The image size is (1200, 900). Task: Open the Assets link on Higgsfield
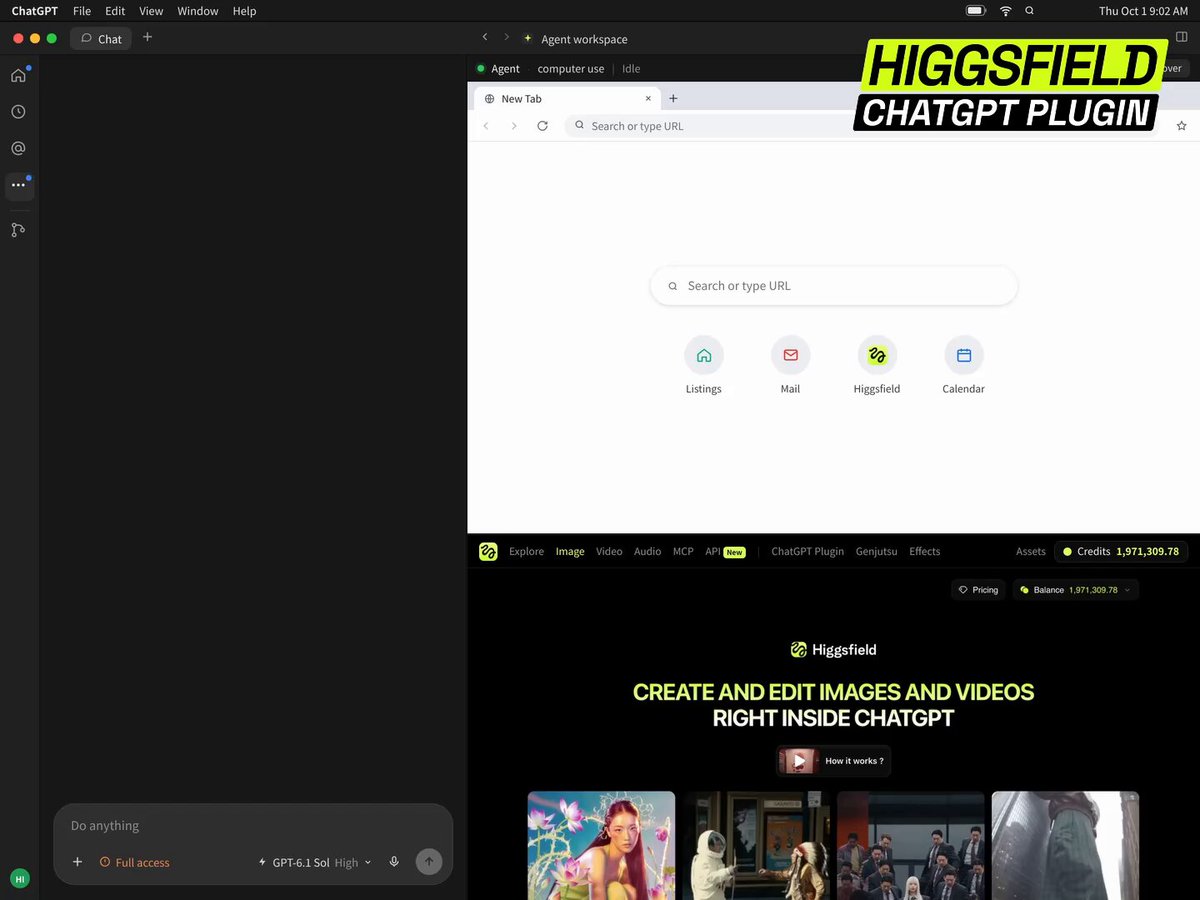(x=1031, y=551)
